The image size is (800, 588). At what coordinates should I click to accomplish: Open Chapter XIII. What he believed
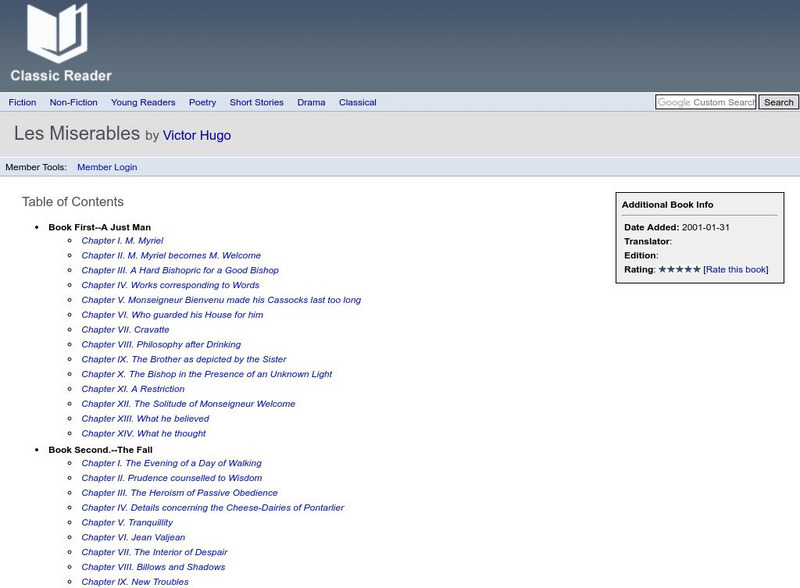(145, 418)
